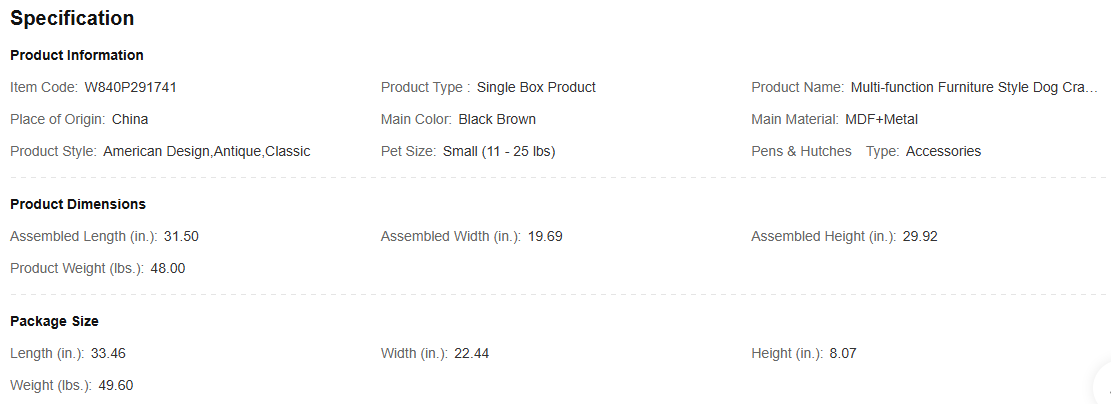Click the Pet Size Small value

tap(499, 151)
